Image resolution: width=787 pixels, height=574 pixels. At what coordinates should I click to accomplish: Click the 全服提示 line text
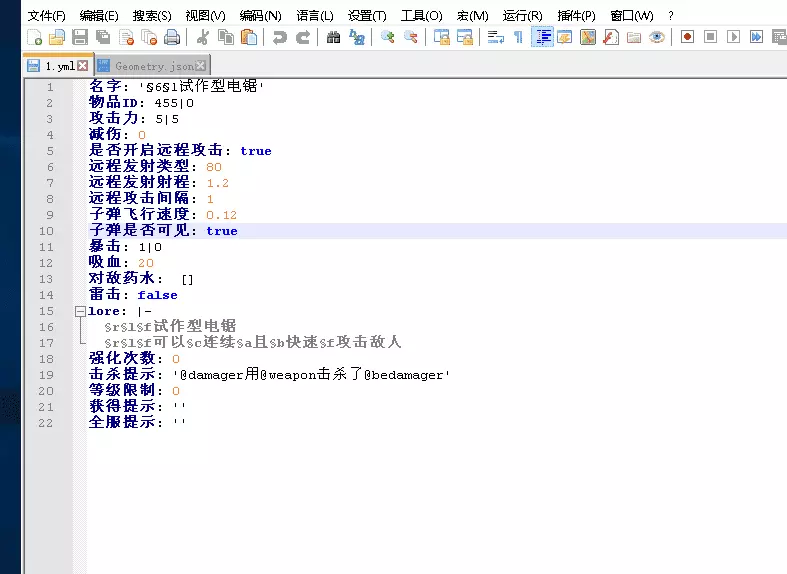pyautogui.click(x=137, y=422)
